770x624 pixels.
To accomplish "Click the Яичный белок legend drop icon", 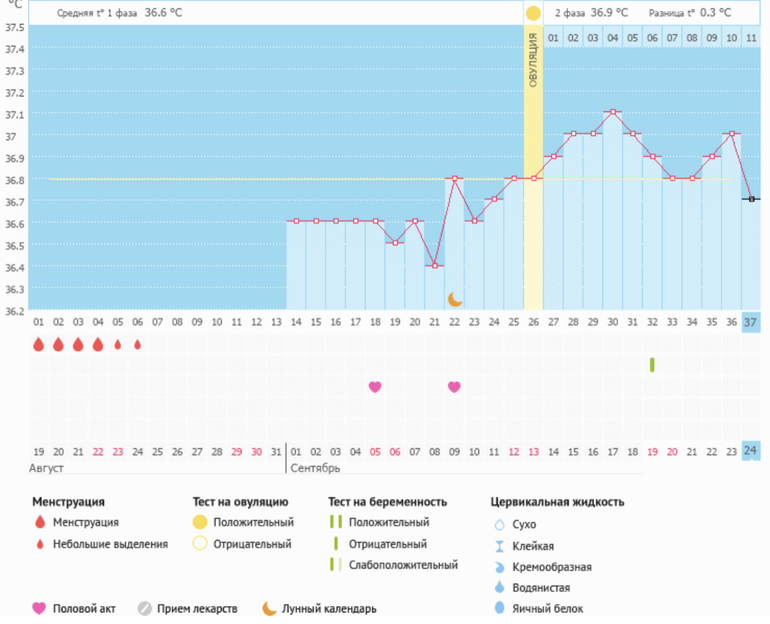I will pyautogui.click(x=500, y=608).
